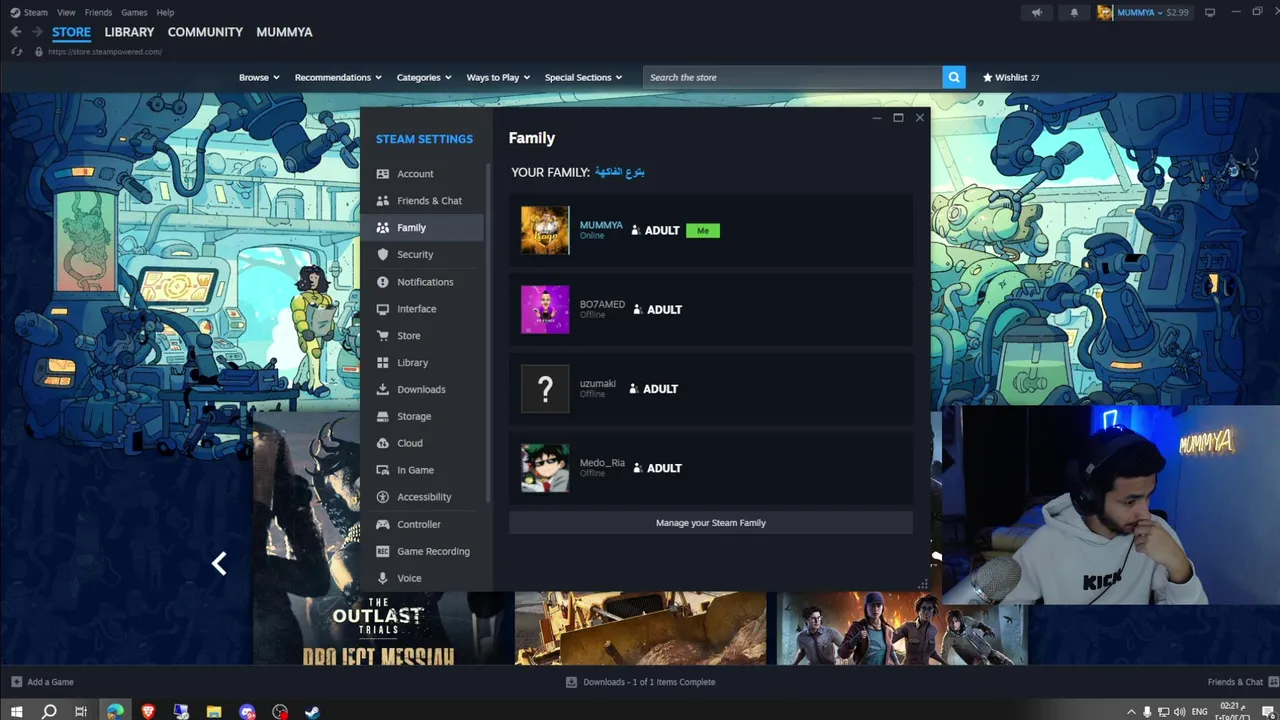The height and width of the screenshot is (720, 1280).
Task: Open the Library grid icon in settings
Action: (x=382, y=363)
